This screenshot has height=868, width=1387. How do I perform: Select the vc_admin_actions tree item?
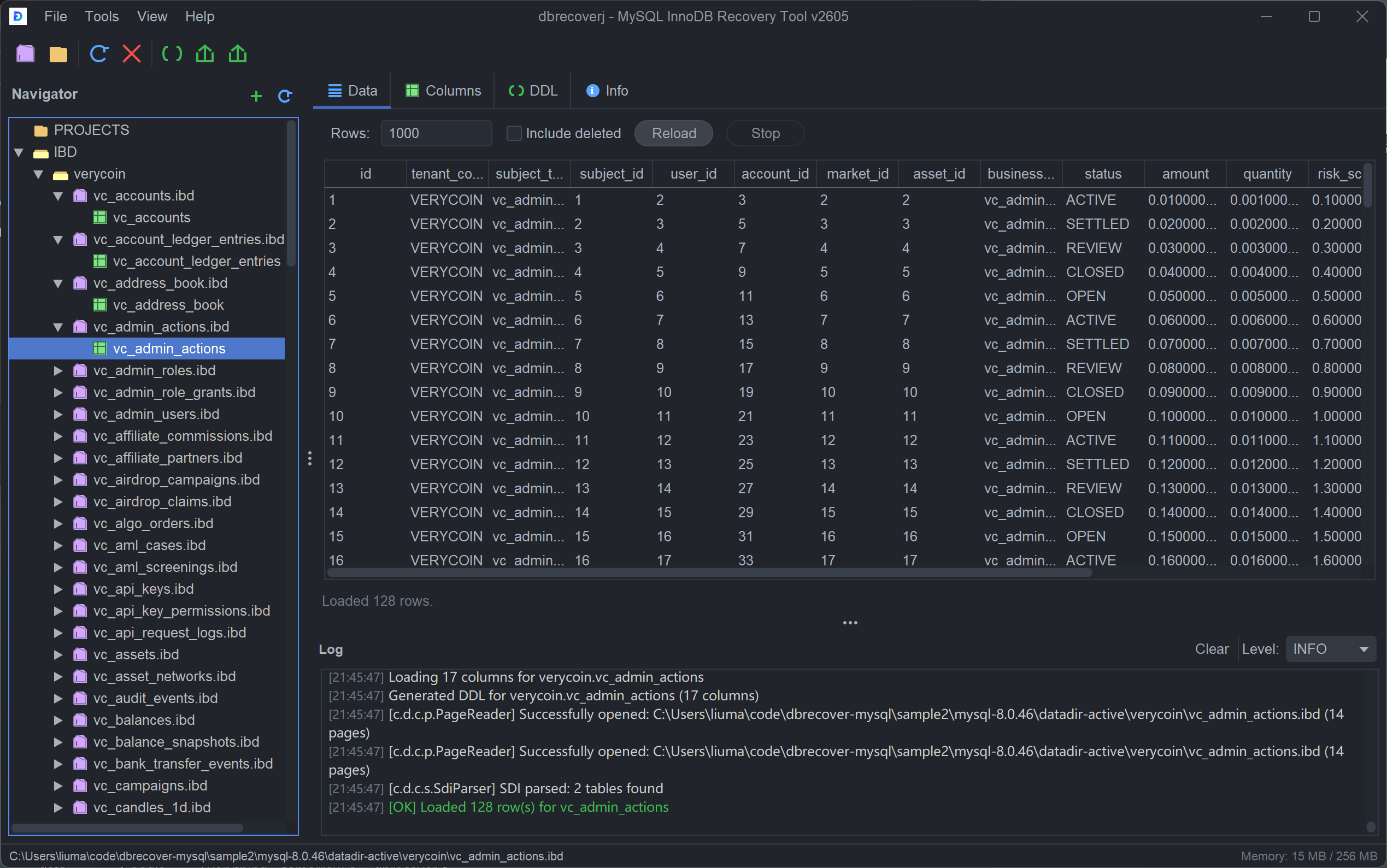point(147,349)
